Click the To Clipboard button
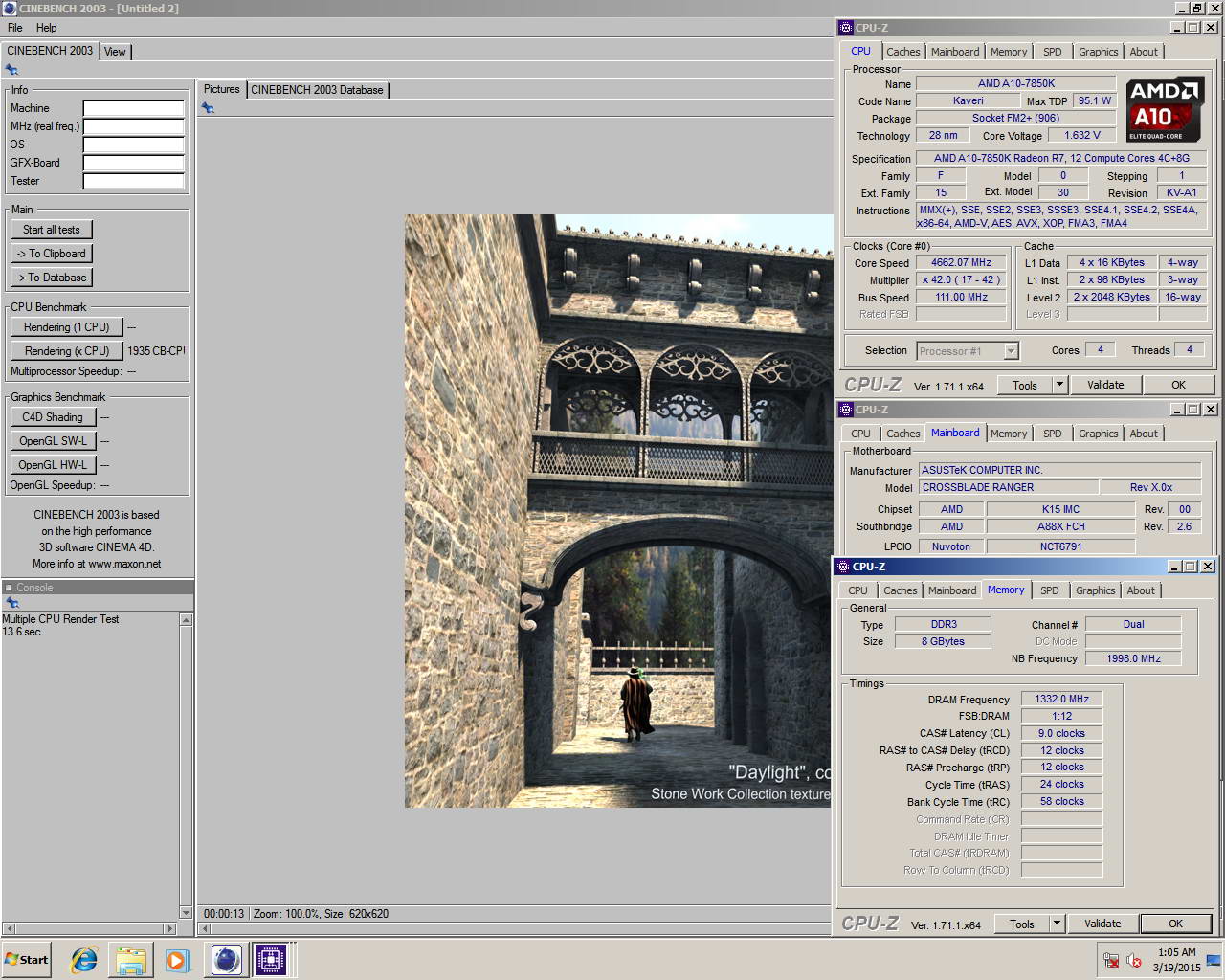1225x980 pixels. tap(52, 254)
